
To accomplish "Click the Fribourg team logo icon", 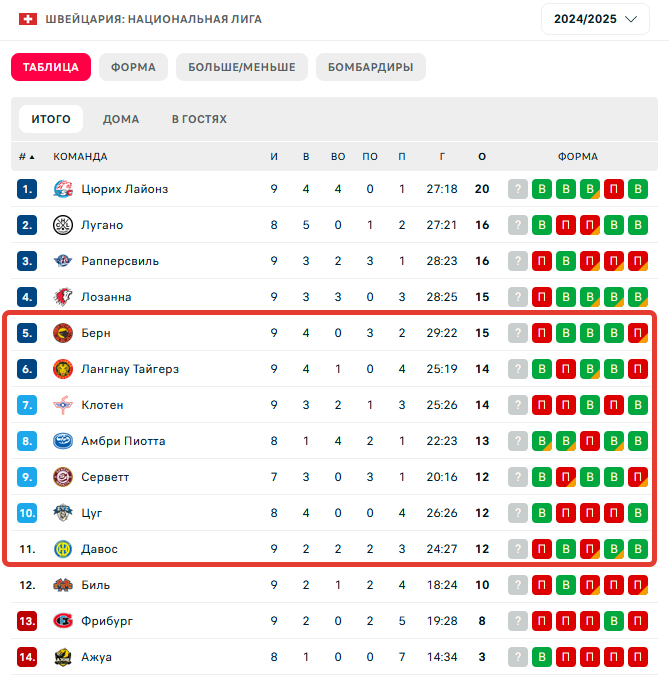I will coord(63,621).
